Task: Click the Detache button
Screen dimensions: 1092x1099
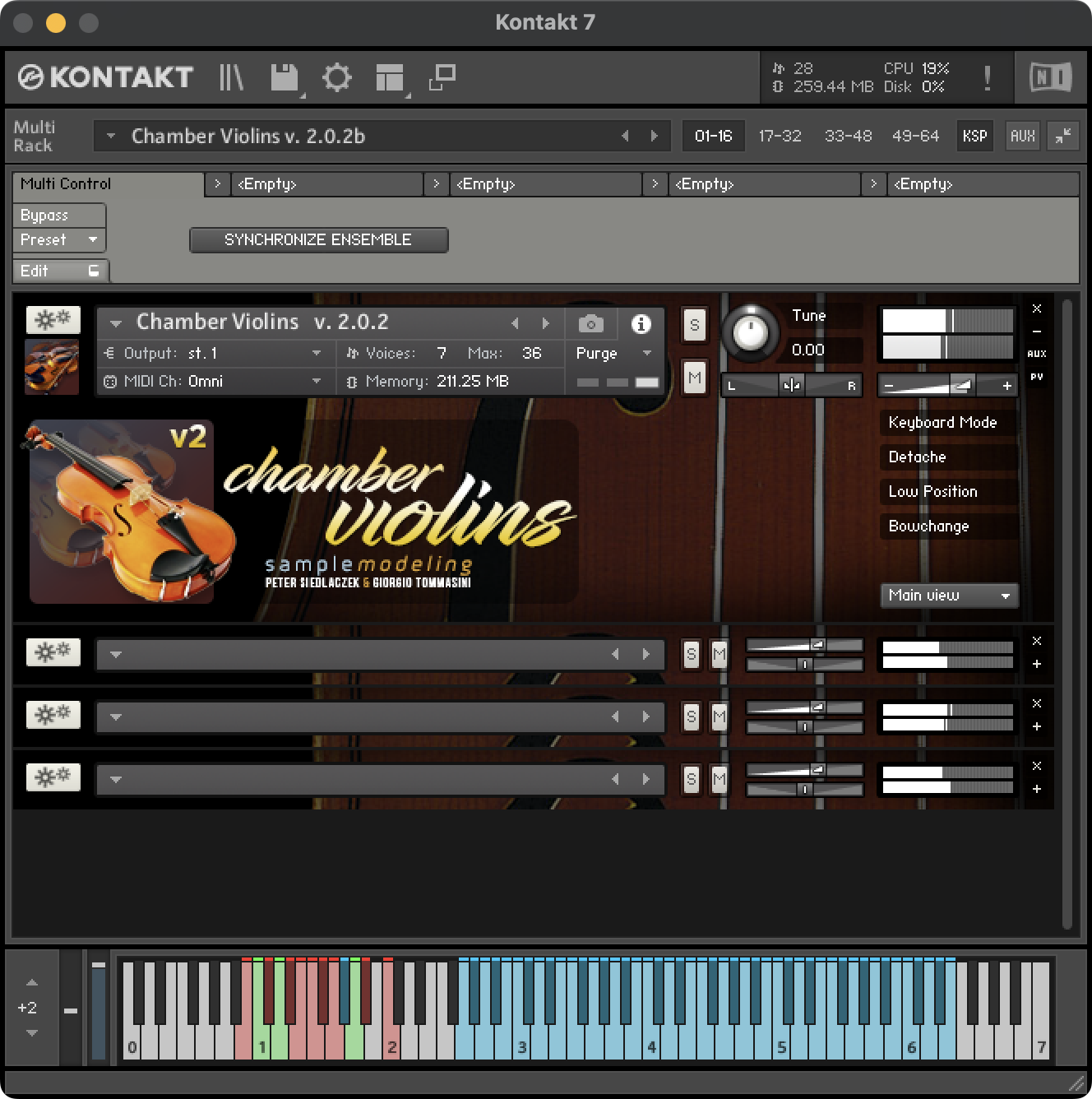Action: click(x=948, y=457)
